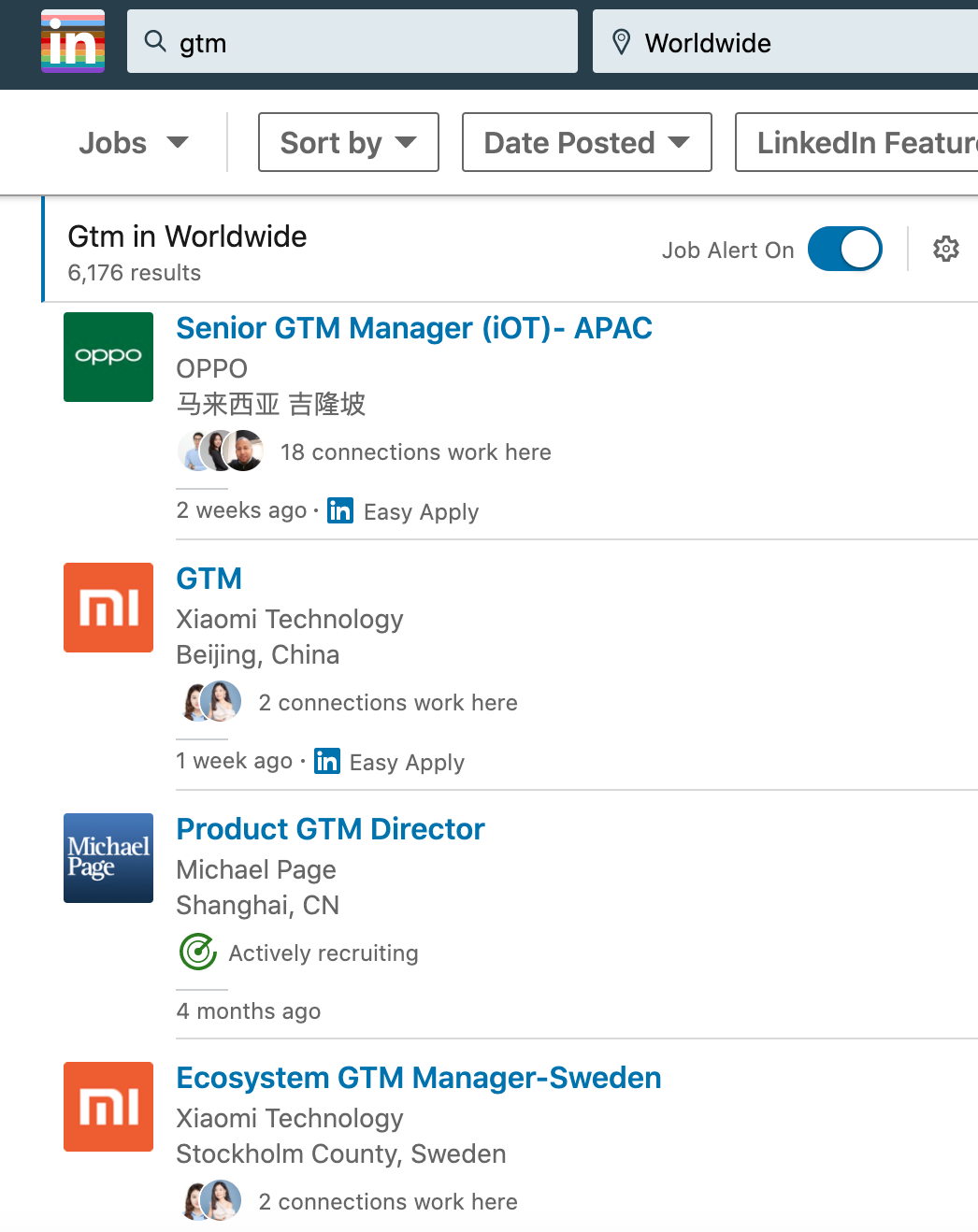Click the Worldwide location field

[785, 41]
